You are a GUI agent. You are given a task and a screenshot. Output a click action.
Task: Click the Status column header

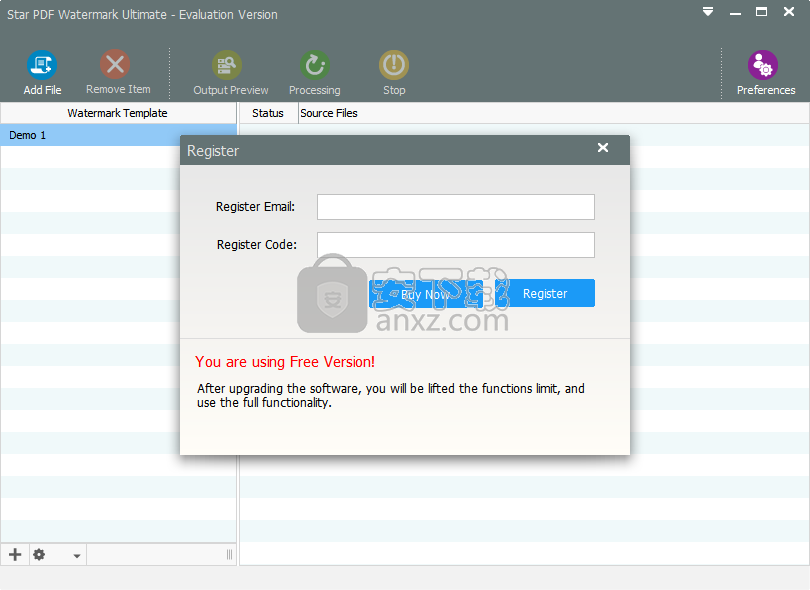(268, 113)
